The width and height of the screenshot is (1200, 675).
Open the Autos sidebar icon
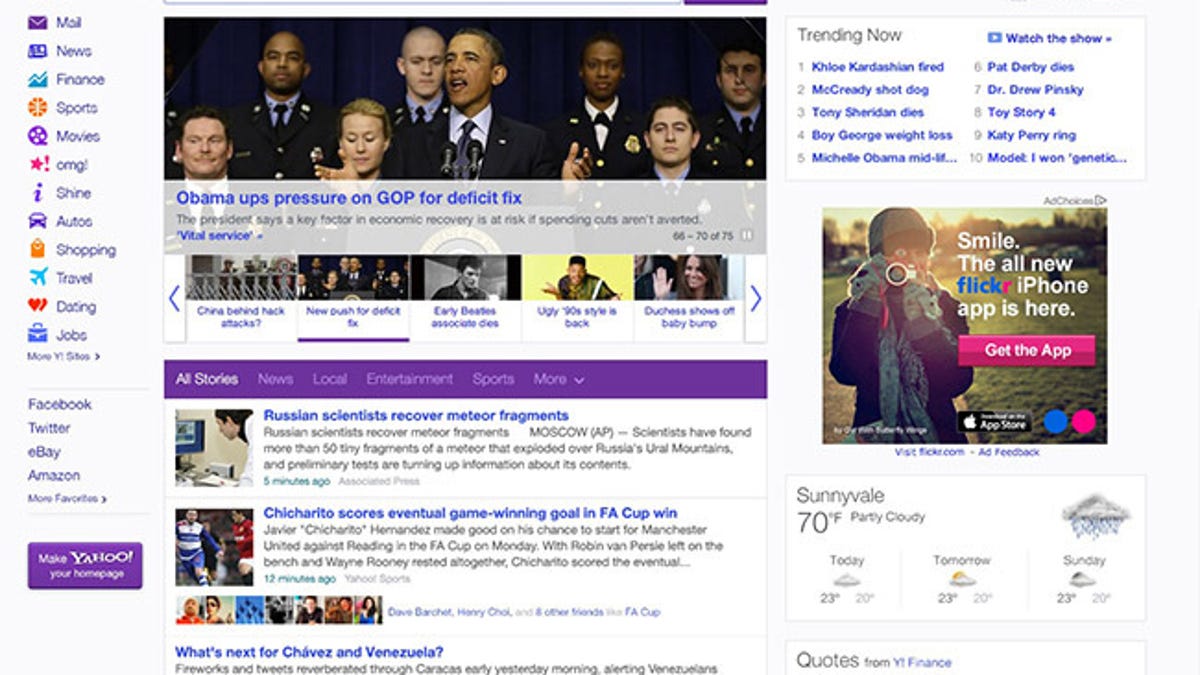[36, 221]
